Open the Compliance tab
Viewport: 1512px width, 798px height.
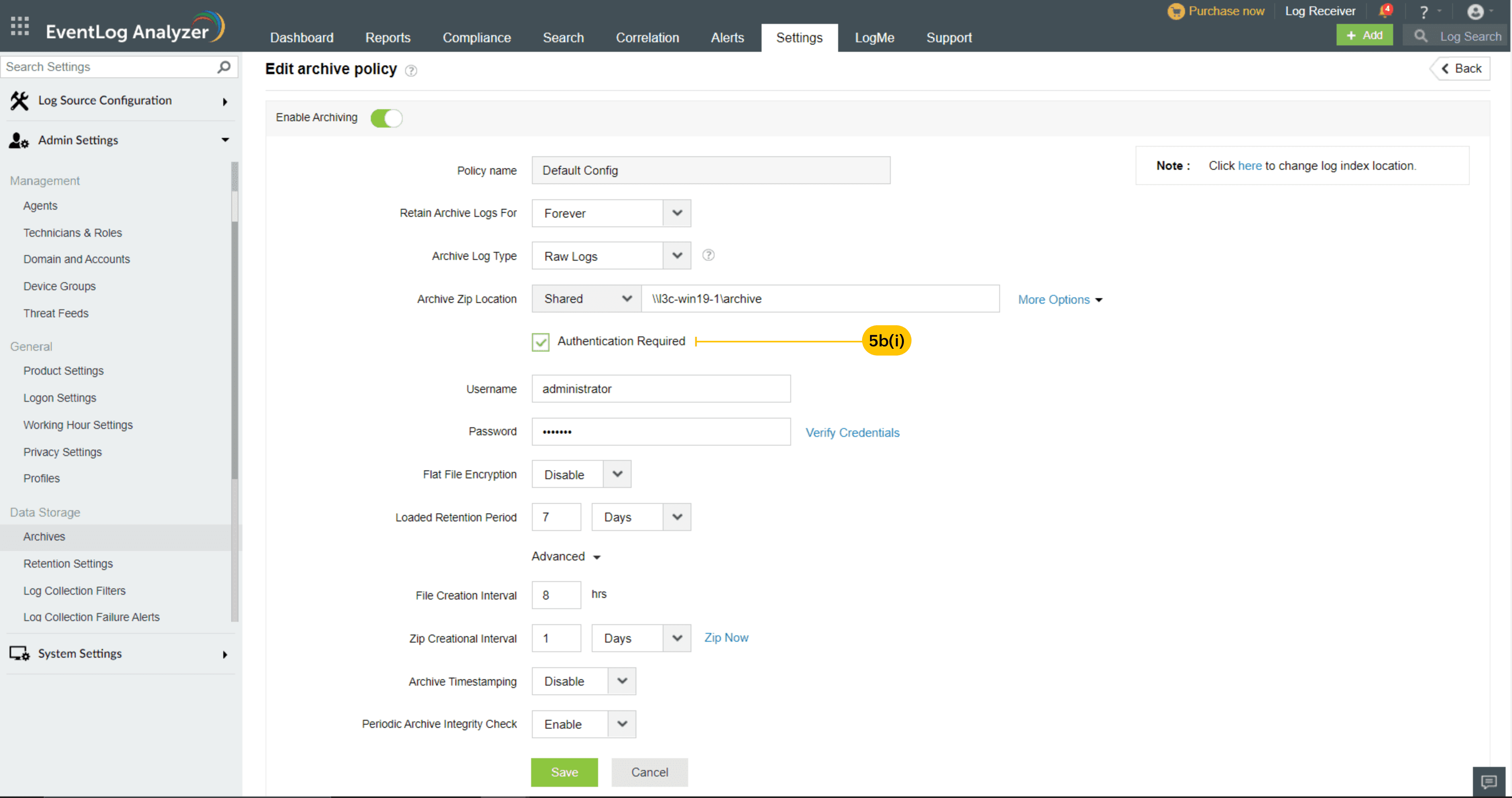(476, 37)
